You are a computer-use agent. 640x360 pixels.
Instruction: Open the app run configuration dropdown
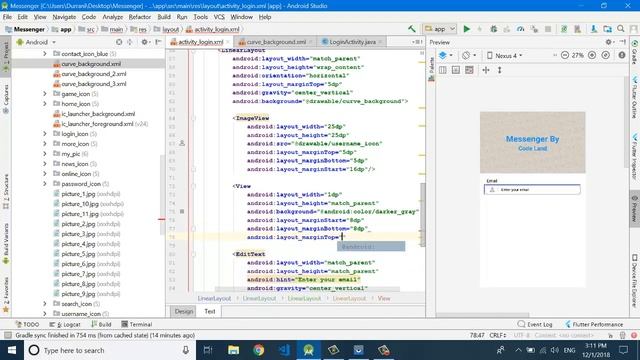coord(440,29)
